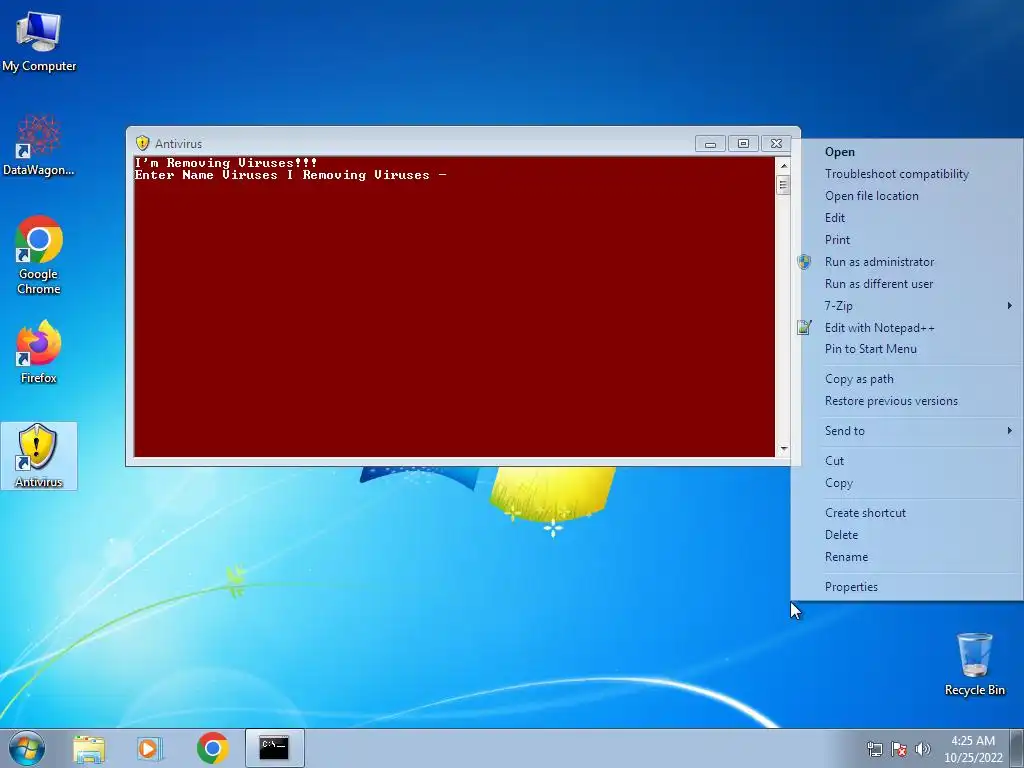Click "Enter Name Viruses" prompt line
This screenshot has width=1024, height=768.
click(x=291, y=175)
